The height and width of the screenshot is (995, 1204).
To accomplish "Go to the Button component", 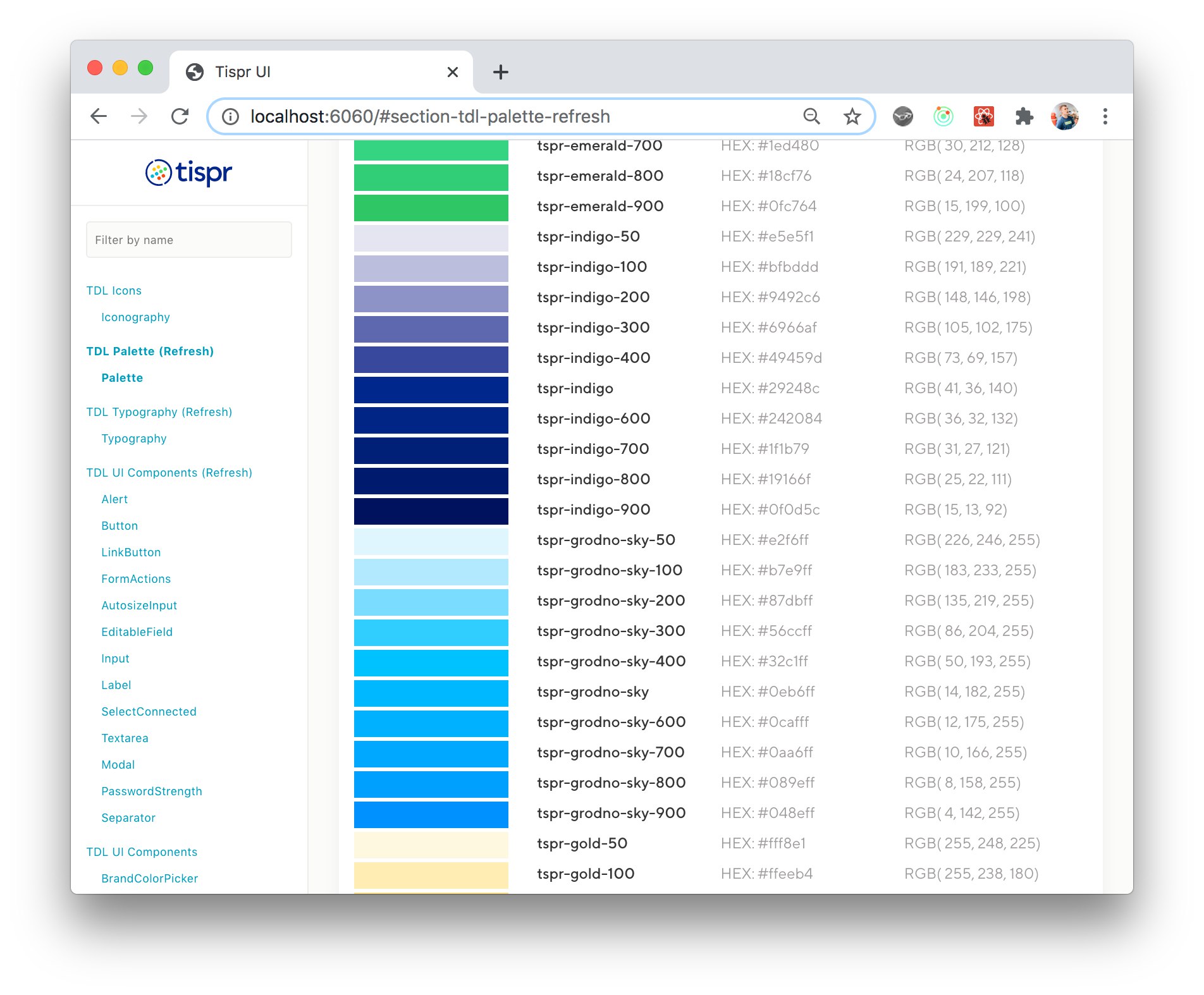I will click(x=120, y=526).
